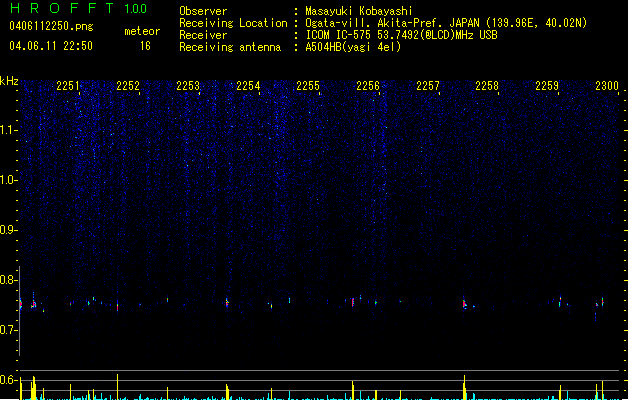Click the receiver text ICOM IC-575
The width and height of the screenshot is (629, 400).
[338, 35]
